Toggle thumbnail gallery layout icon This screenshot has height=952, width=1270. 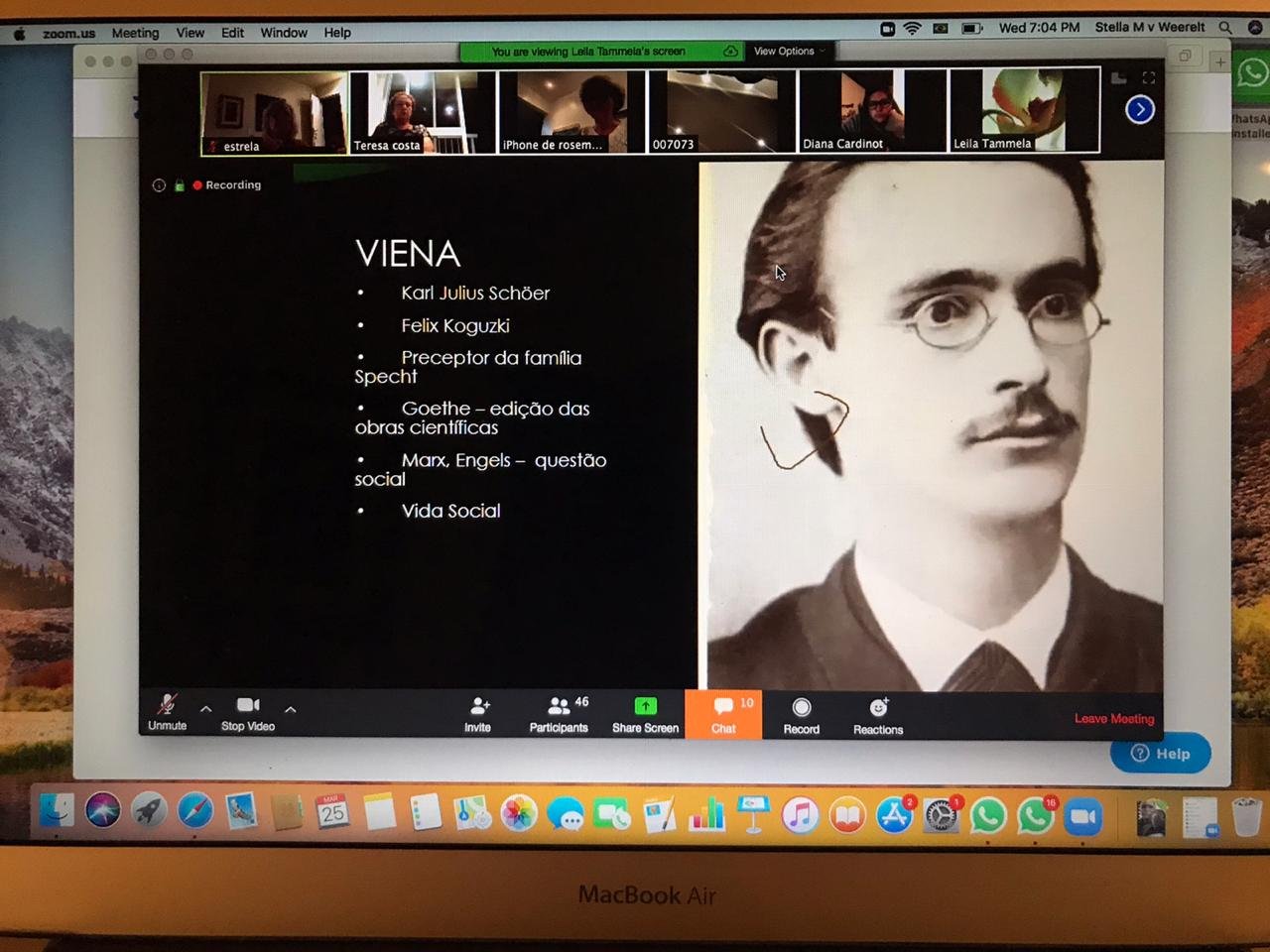point(1118,77)
